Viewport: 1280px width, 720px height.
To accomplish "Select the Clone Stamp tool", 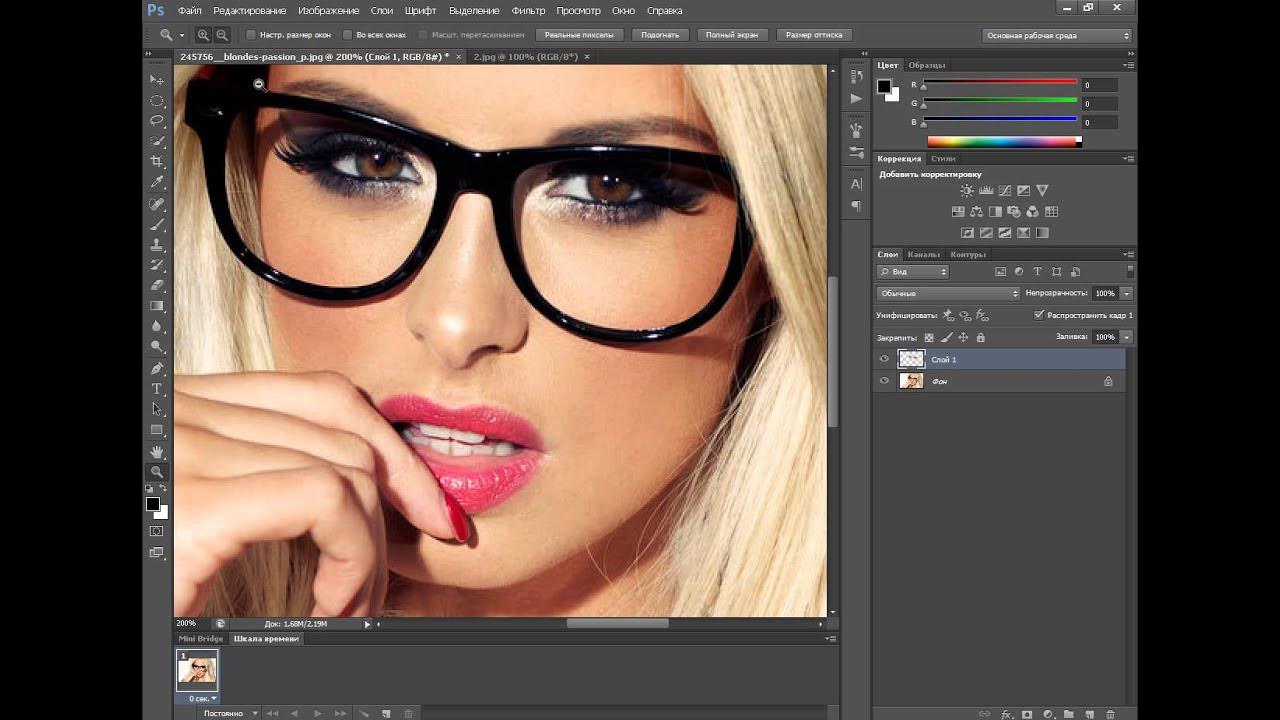I will click(x=157, y=245).
